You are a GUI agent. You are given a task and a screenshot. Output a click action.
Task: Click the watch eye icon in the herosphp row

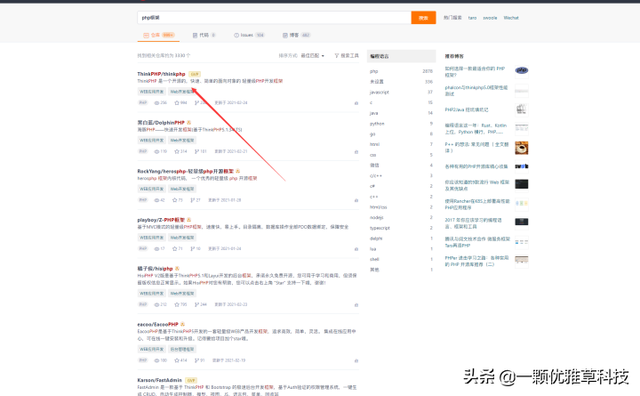(x=157, y=200)
